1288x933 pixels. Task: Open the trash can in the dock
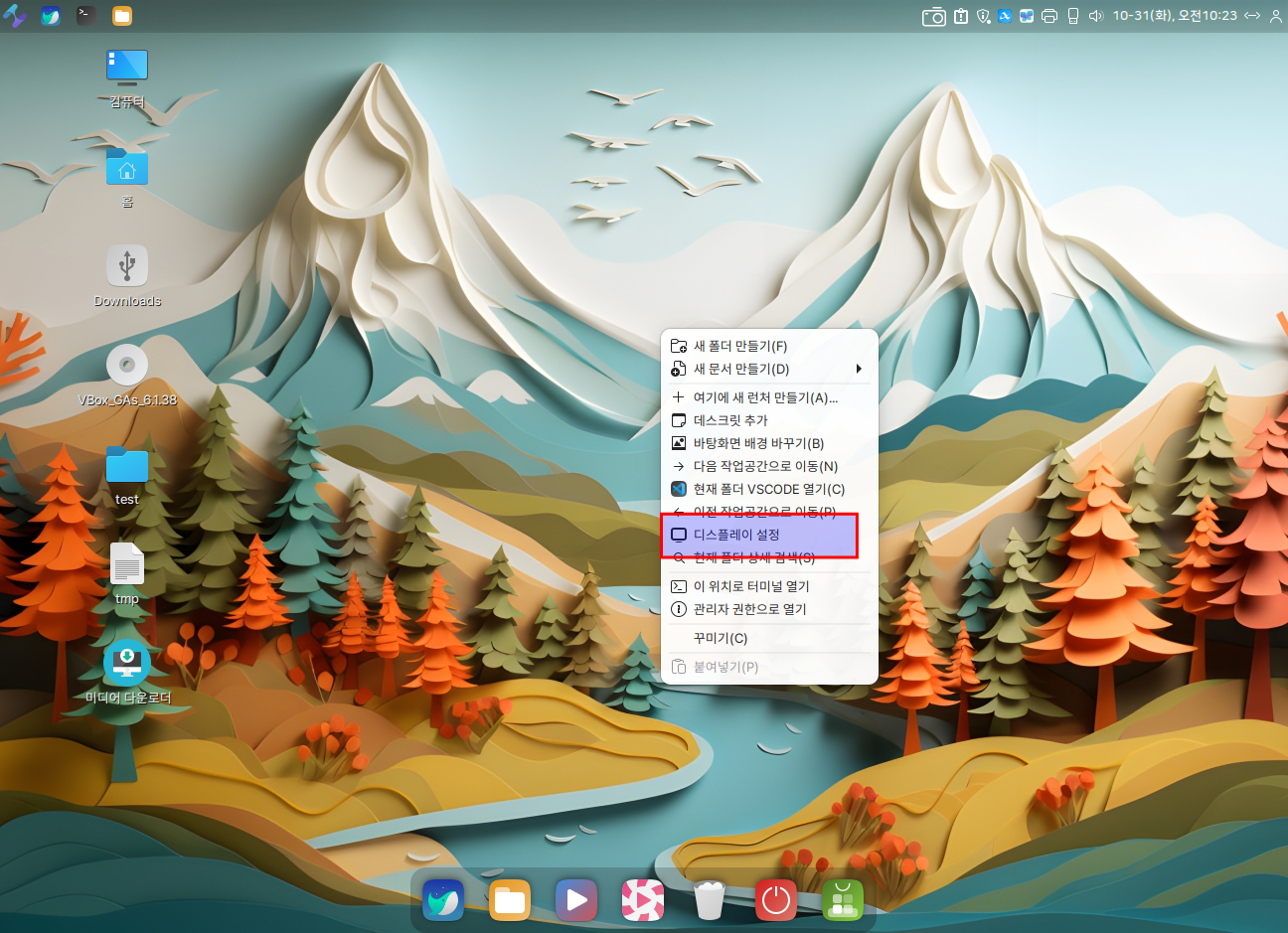pyautogui.click(x=709, y=900)
